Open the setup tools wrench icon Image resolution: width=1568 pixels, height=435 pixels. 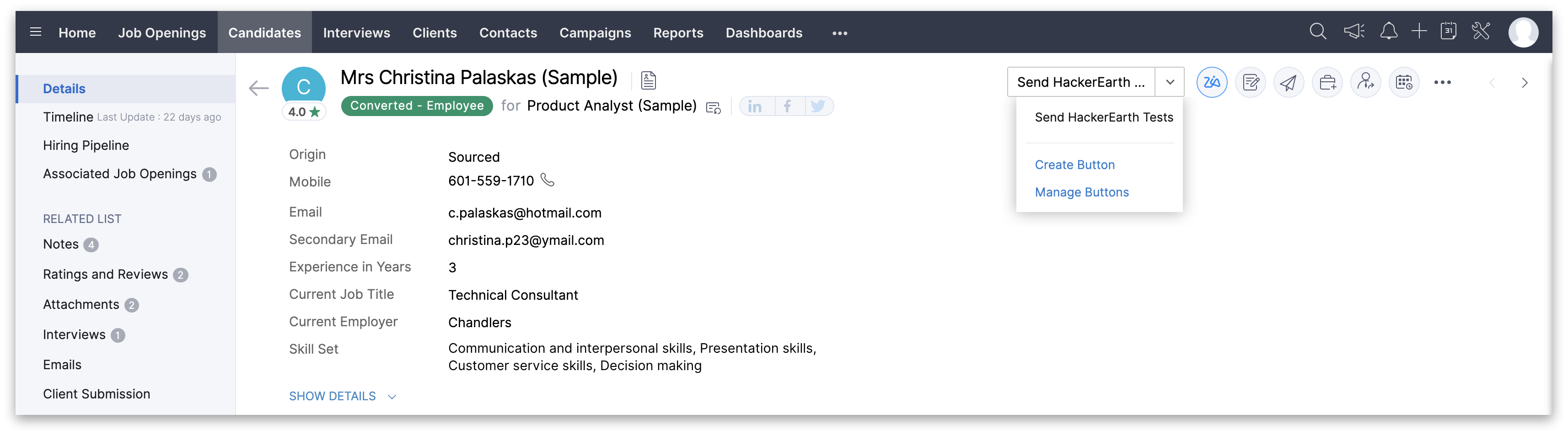click(x=1480, y=31)
